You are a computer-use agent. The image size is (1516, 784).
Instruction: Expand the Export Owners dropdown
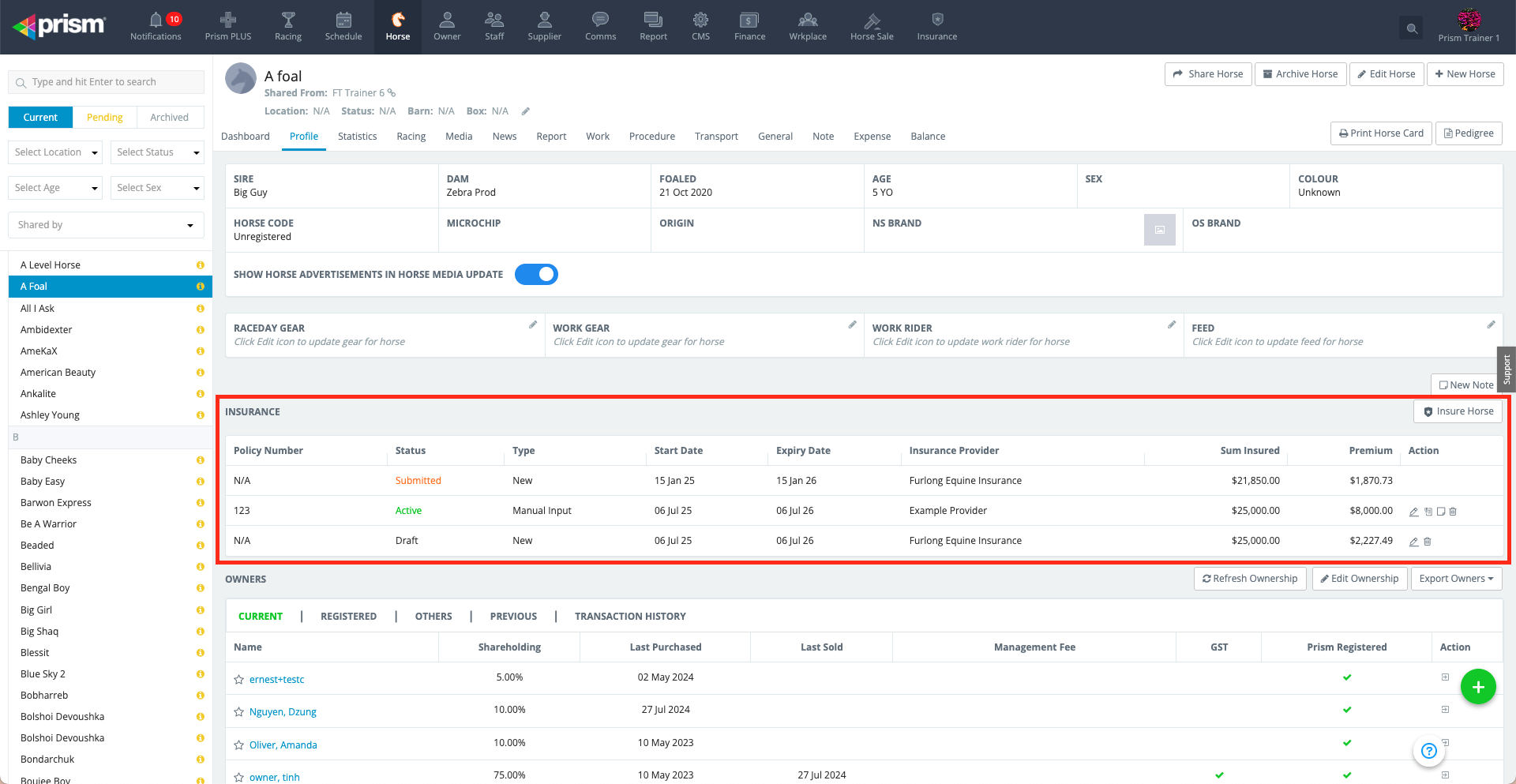point(1456,579)
